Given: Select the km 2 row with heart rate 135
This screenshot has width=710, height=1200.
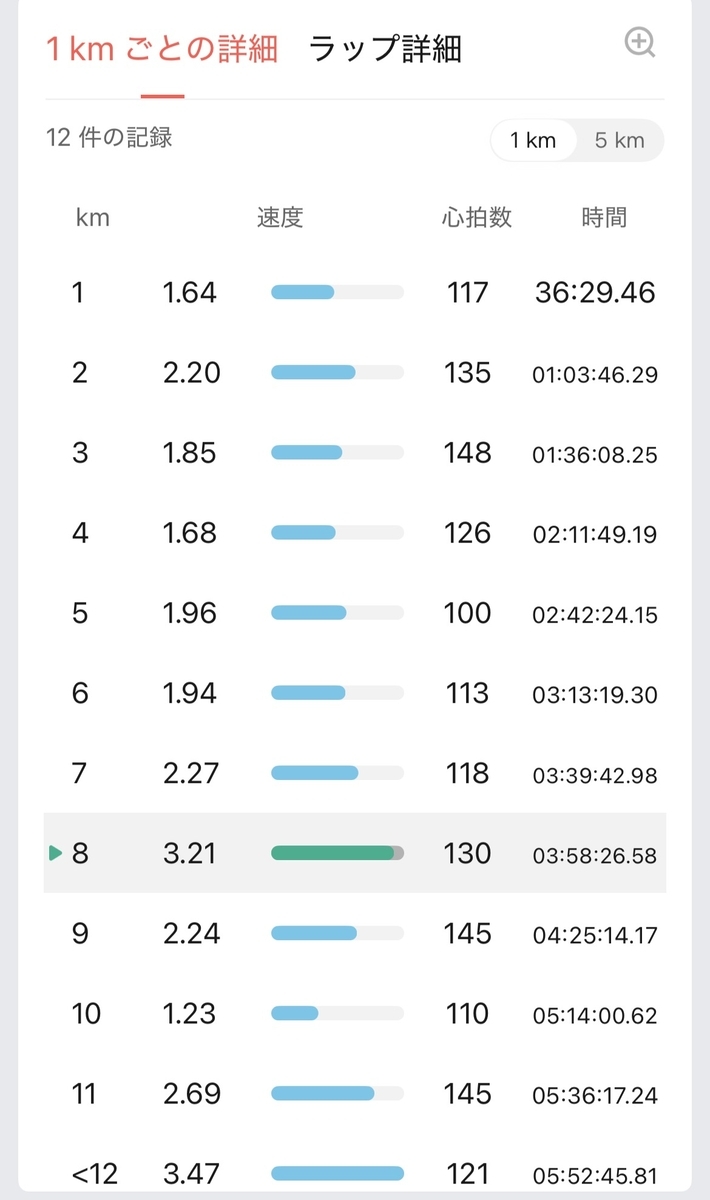Looking at the screenshot, I should pyautogui.click(x=355, y=373).
